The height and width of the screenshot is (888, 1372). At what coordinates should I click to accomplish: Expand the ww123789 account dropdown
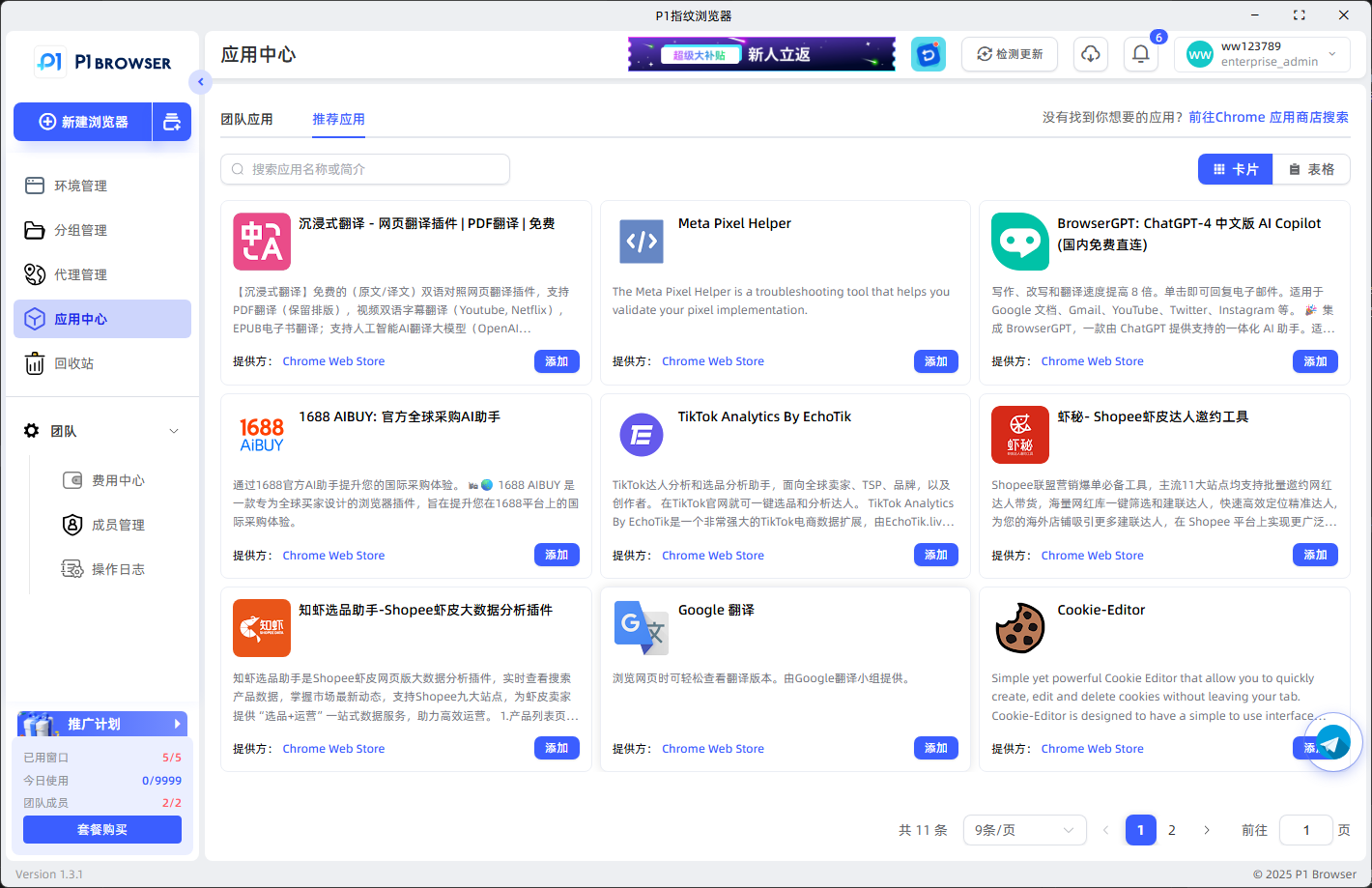pyautogui.click(x=1263, y=54)
